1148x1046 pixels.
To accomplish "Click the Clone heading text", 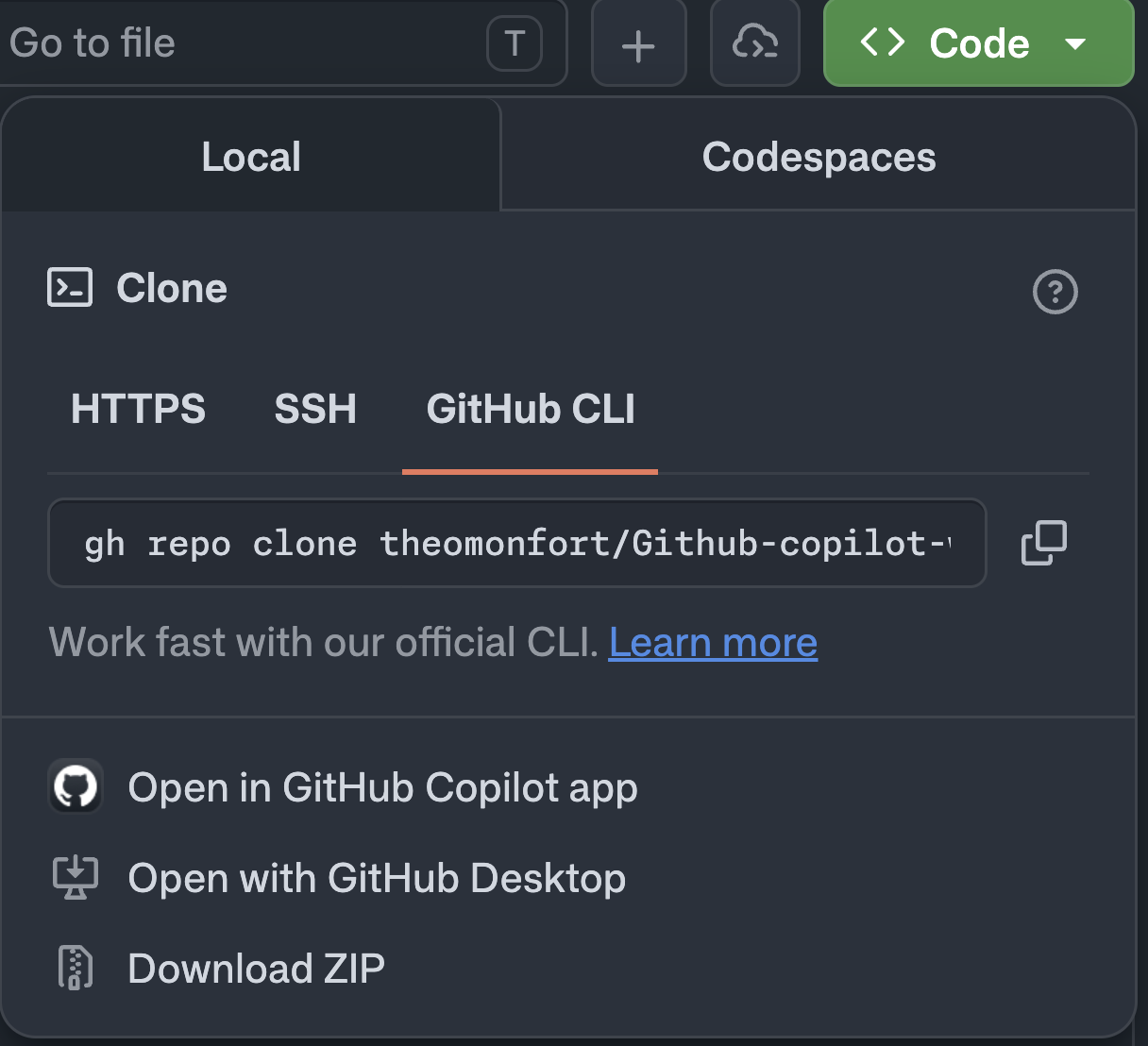I will coord(172,289).
